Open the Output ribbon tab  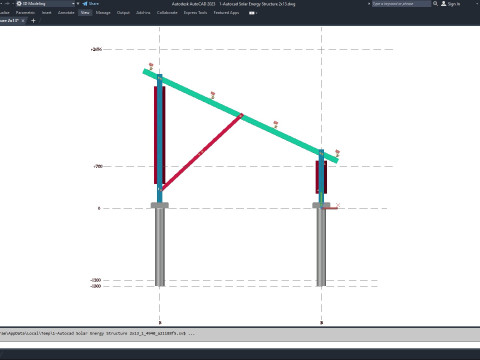(x=123, y=12)
